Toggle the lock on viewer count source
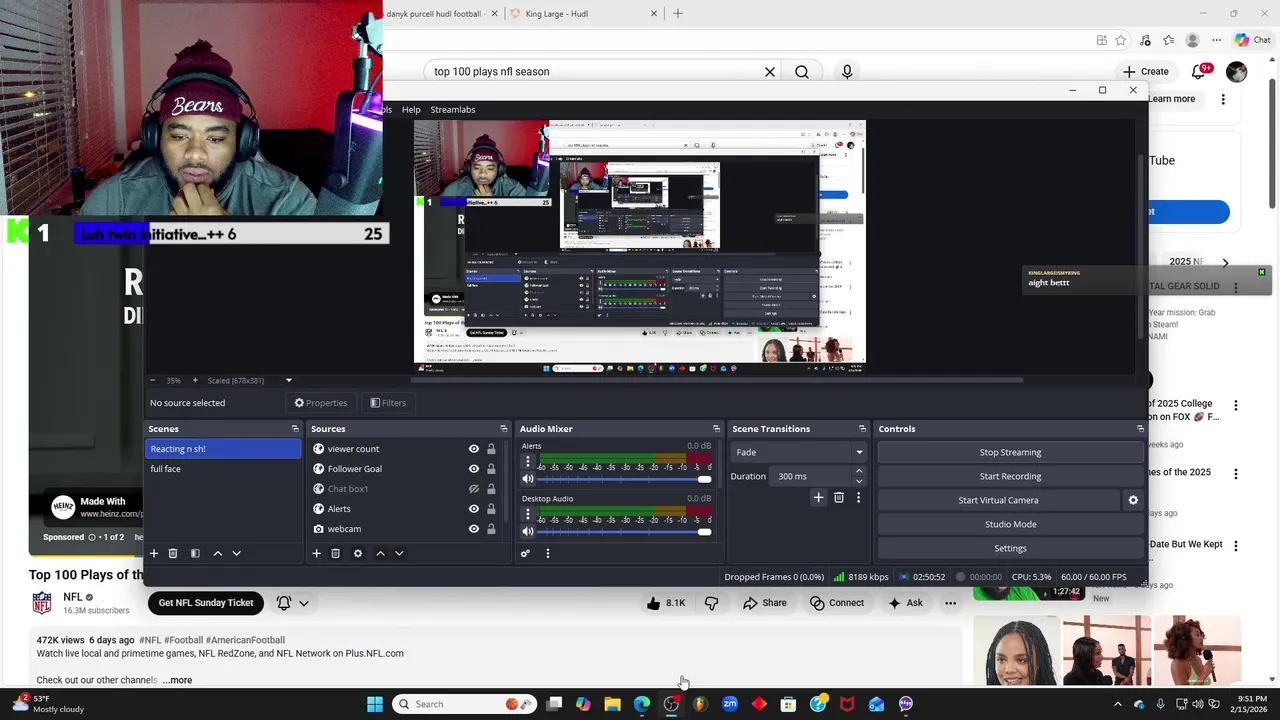The width and height of the screenshot is (1280, 720). [x=491, y=449]
